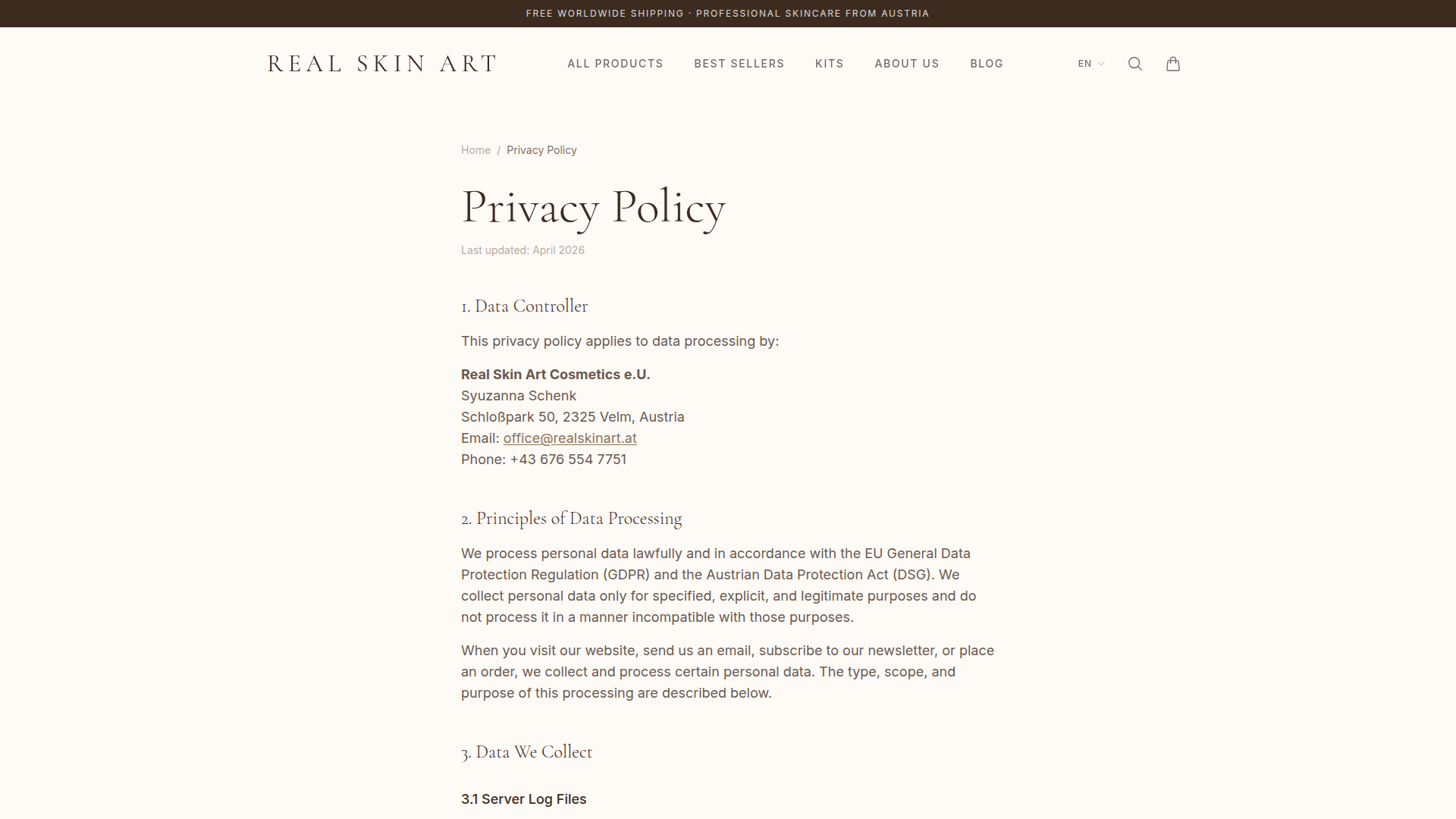Click the "2. Principles of Data Processing" heading

coord(571,519)
